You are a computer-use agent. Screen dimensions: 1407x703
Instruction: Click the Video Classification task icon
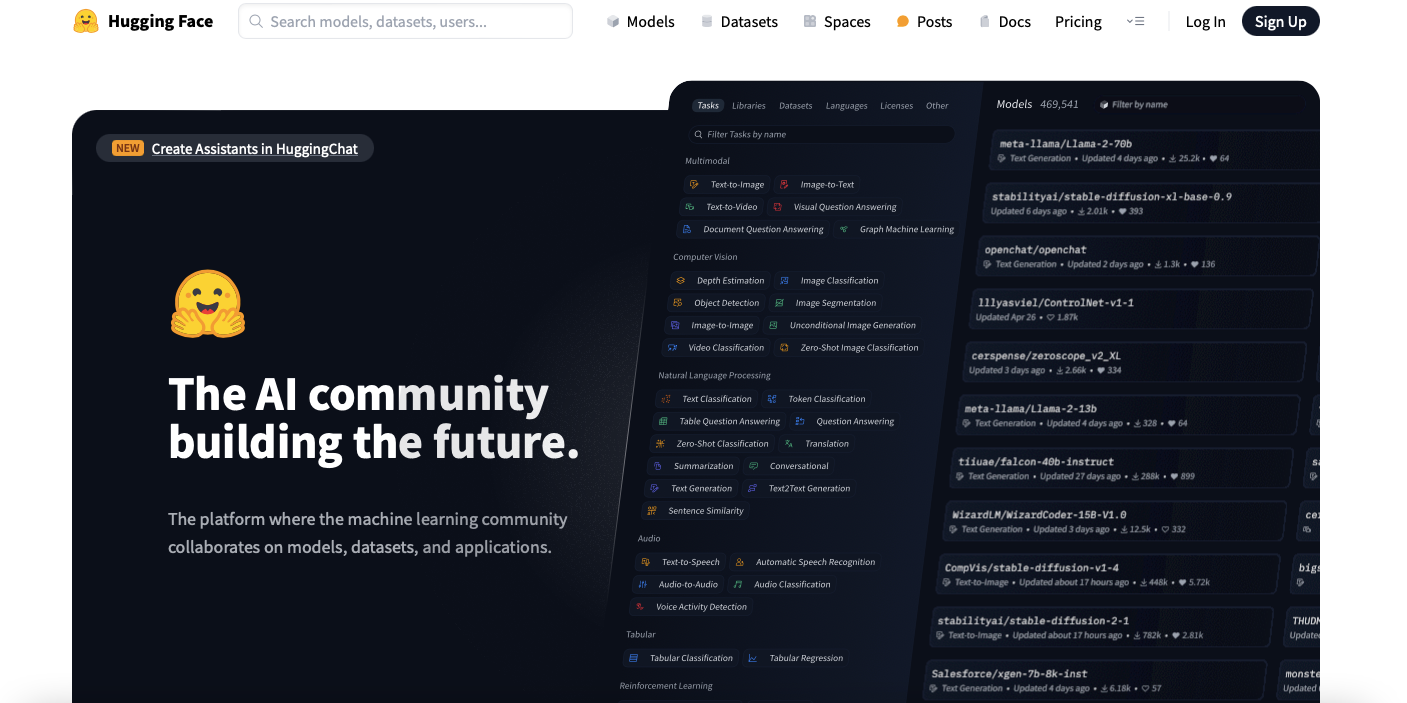[672, 348]
